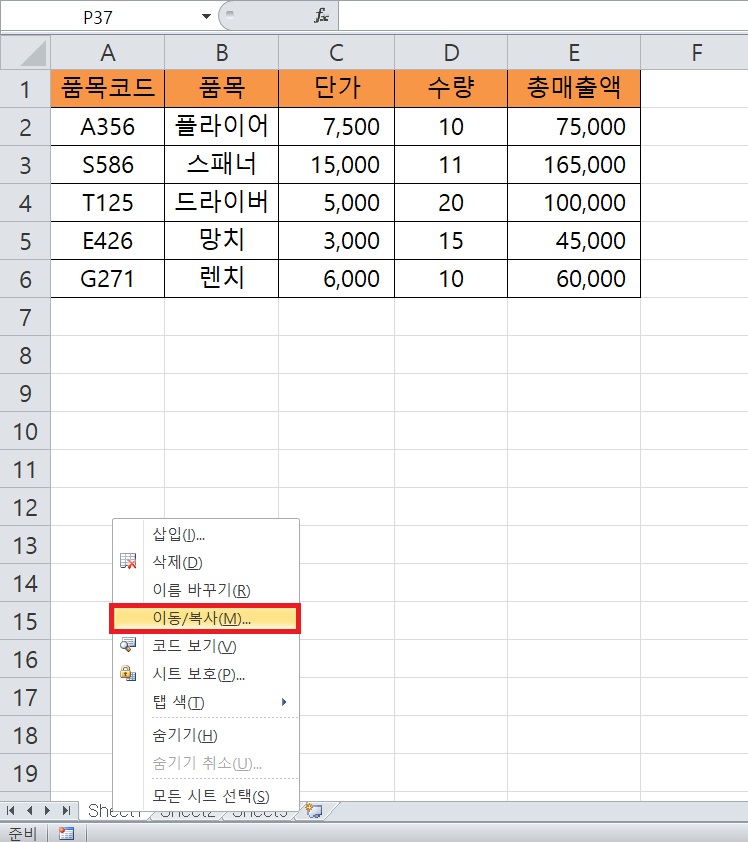Go to previous sheet navigation arrow
Image resolution: width=748 pixels, height=842 pixels.
[x=30, y=810]
